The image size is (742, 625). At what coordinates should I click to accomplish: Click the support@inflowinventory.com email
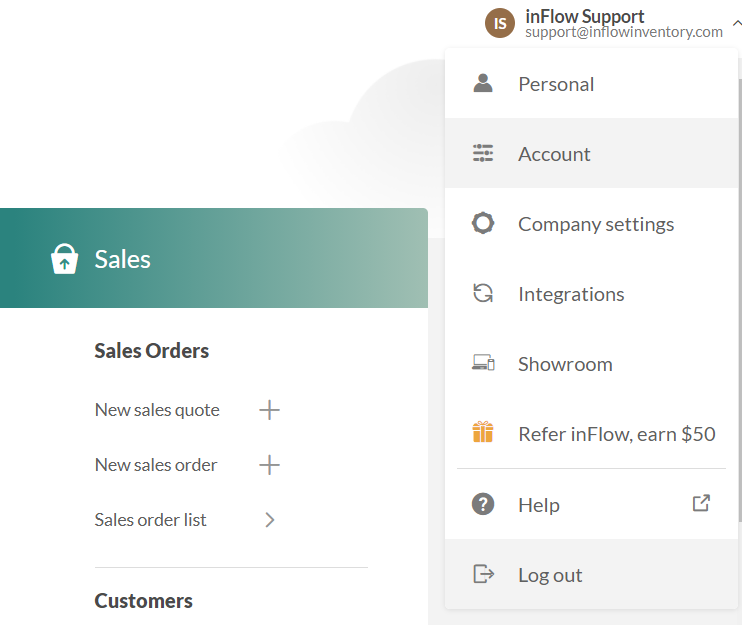click(624, 32)
